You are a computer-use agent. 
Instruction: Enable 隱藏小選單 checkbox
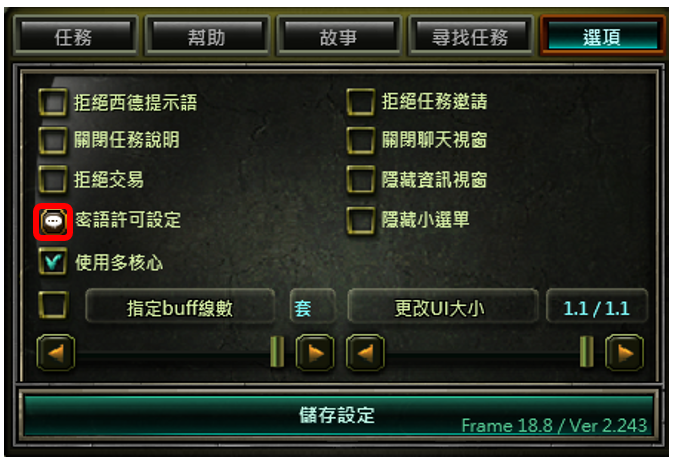361,221
